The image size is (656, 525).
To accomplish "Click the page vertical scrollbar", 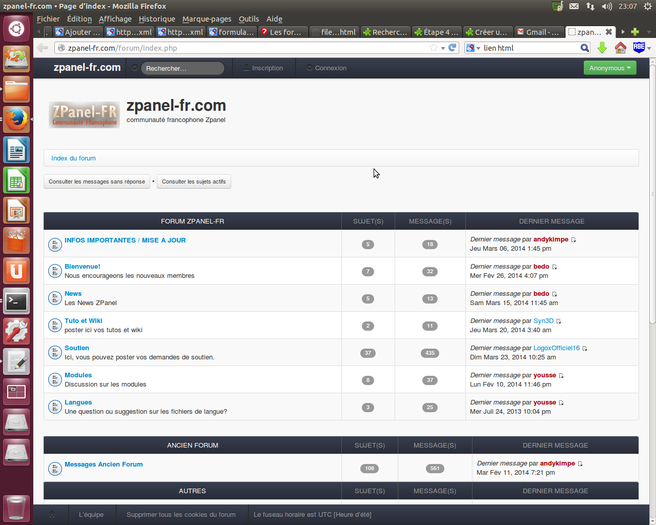I will (652, 192).
